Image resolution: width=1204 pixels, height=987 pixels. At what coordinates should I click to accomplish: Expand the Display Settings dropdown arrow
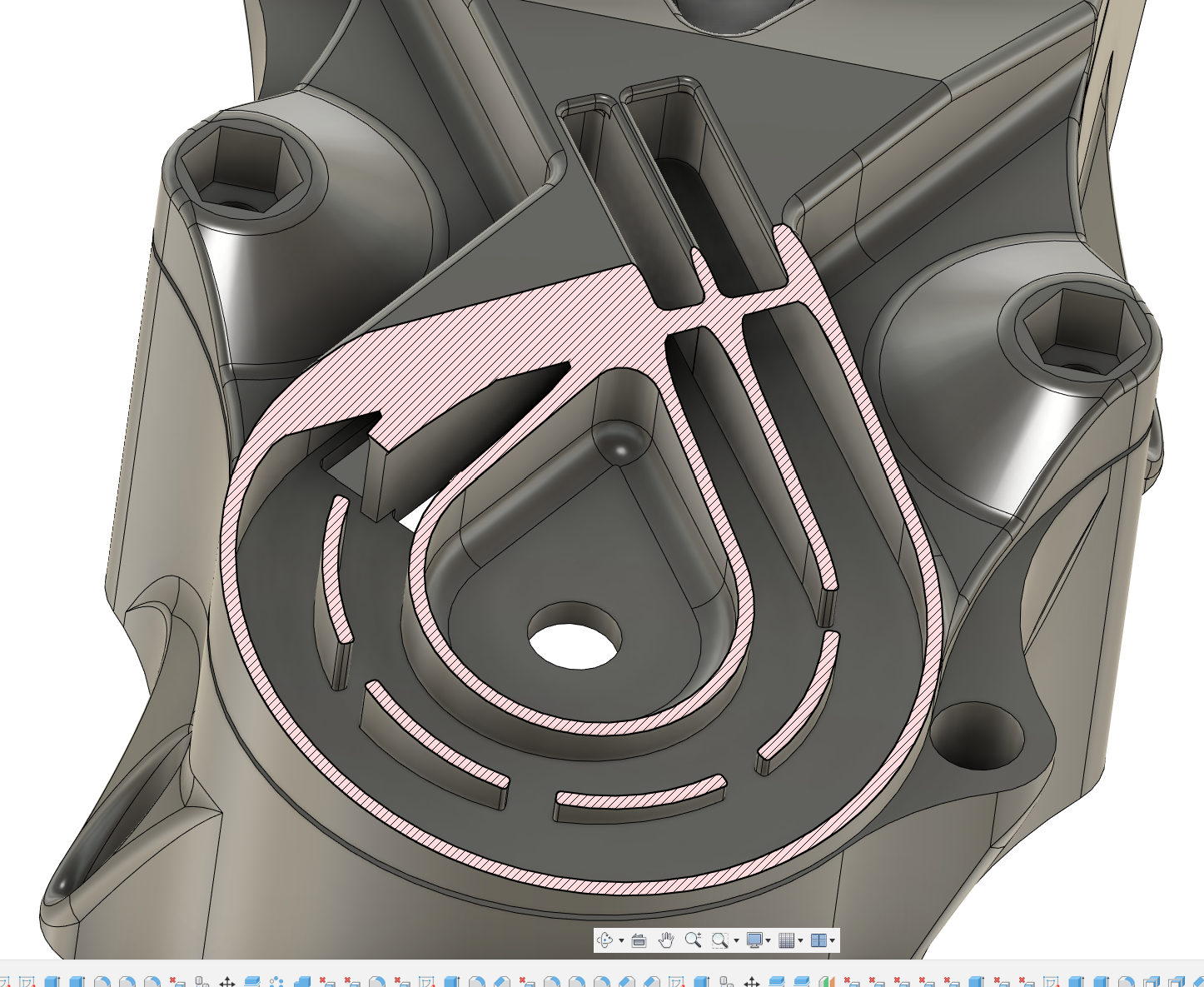pos(768,941)
